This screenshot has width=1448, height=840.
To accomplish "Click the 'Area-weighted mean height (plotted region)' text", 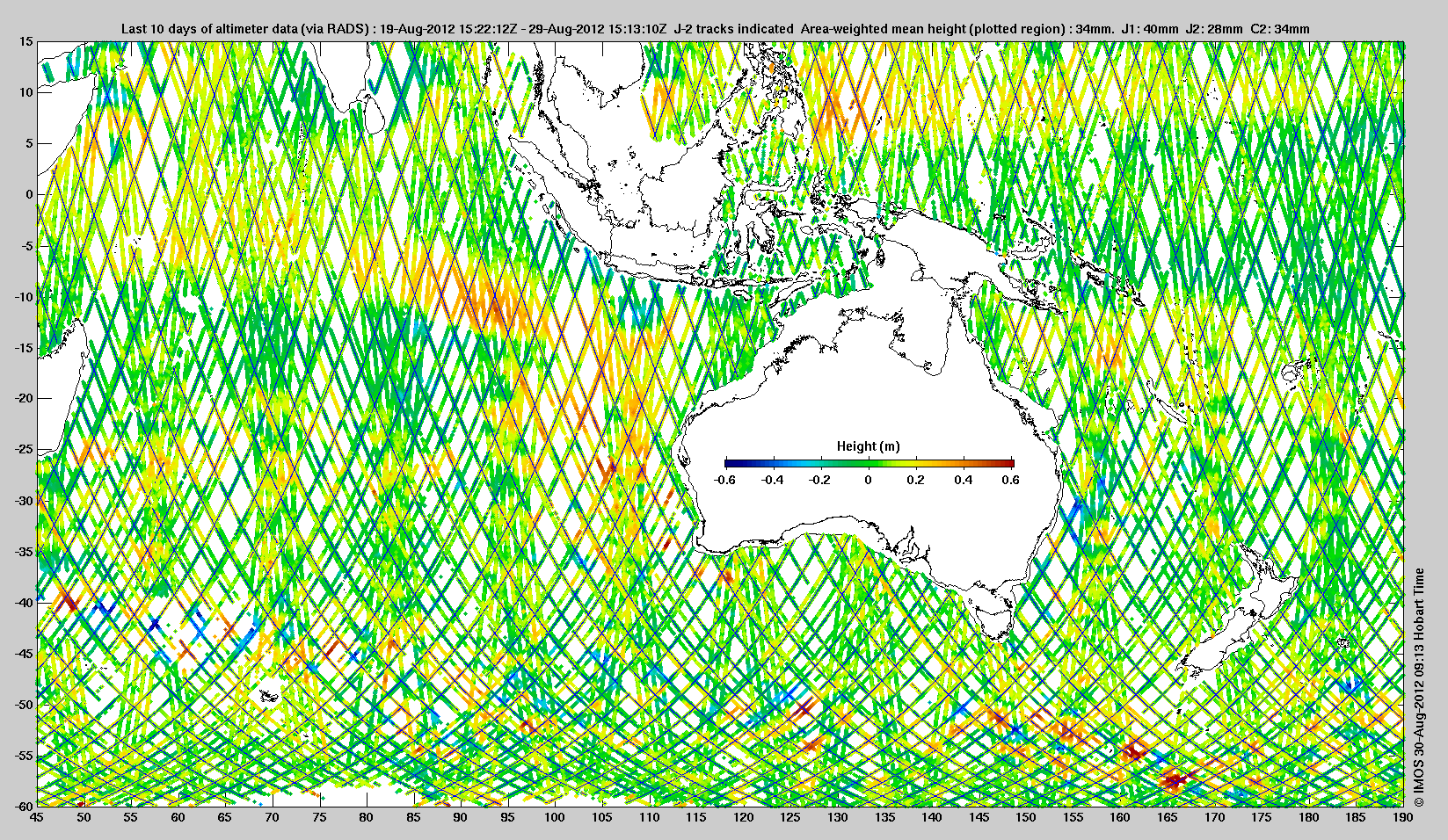I will tap(933, 29).
